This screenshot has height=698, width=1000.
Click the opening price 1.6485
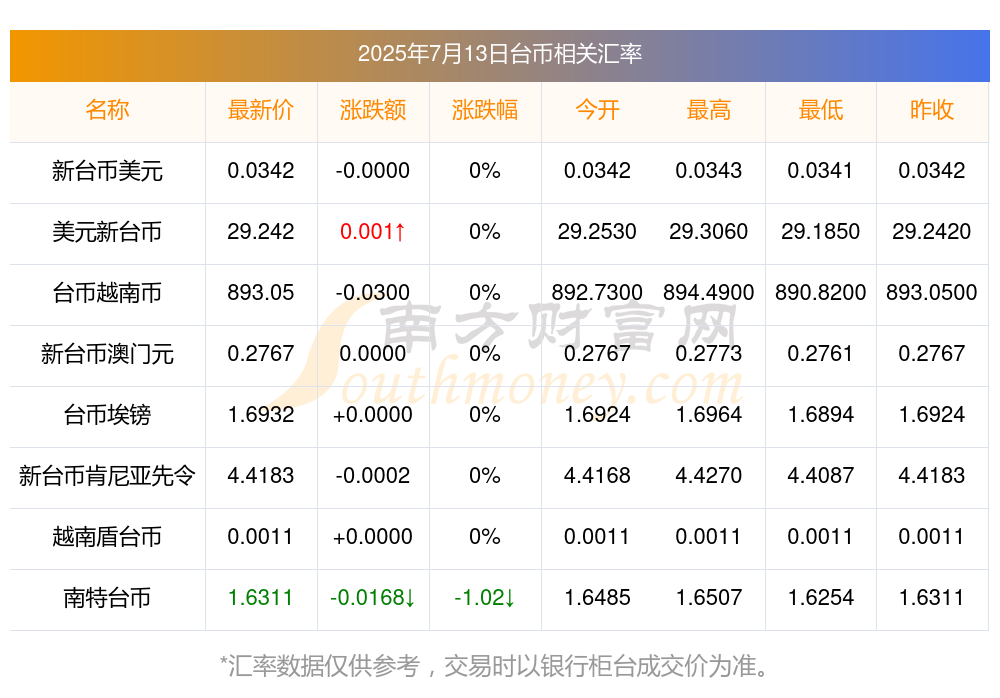pos(597,598)
